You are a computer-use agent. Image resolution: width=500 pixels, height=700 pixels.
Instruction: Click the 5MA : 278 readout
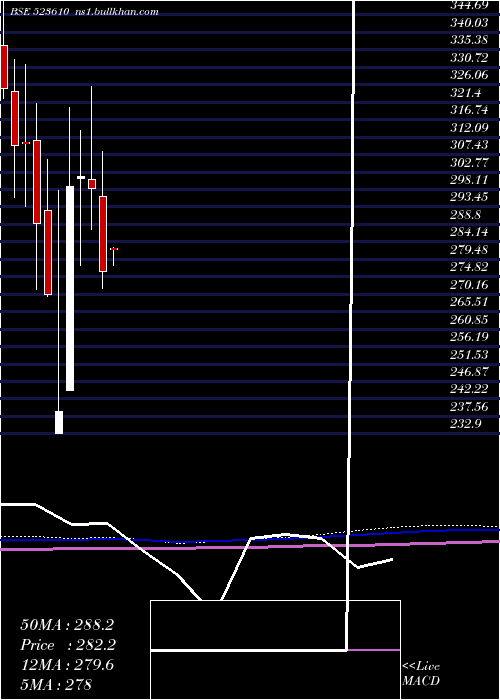(x=56, y=684)
